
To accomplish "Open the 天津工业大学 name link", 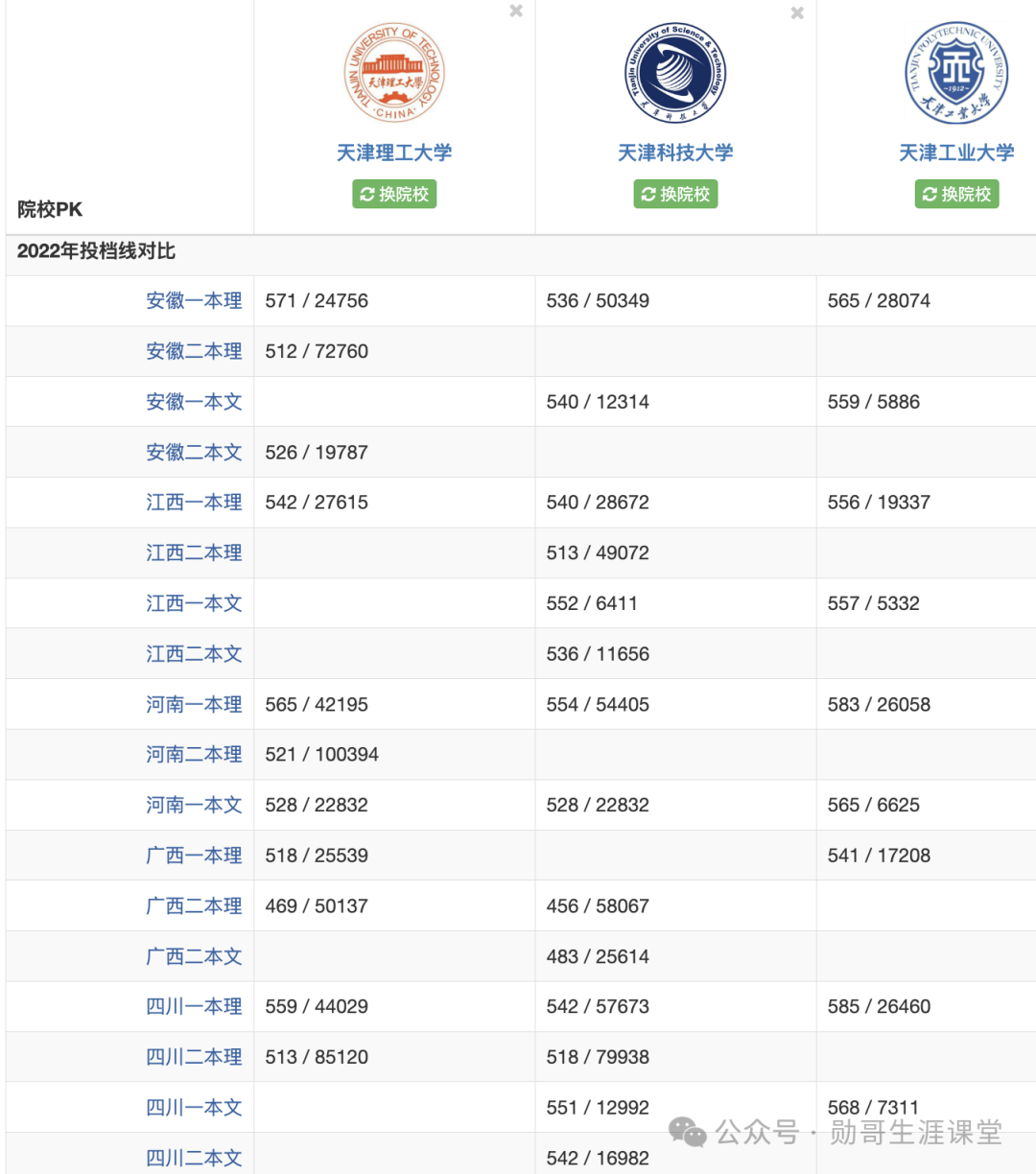I will (x=955, y=152).
